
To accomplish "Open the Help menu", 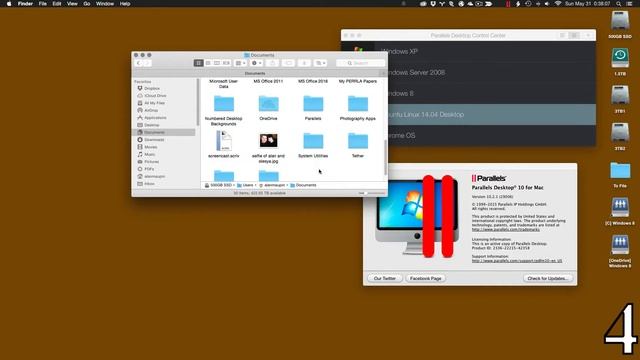I will click(x=125, y=4).
